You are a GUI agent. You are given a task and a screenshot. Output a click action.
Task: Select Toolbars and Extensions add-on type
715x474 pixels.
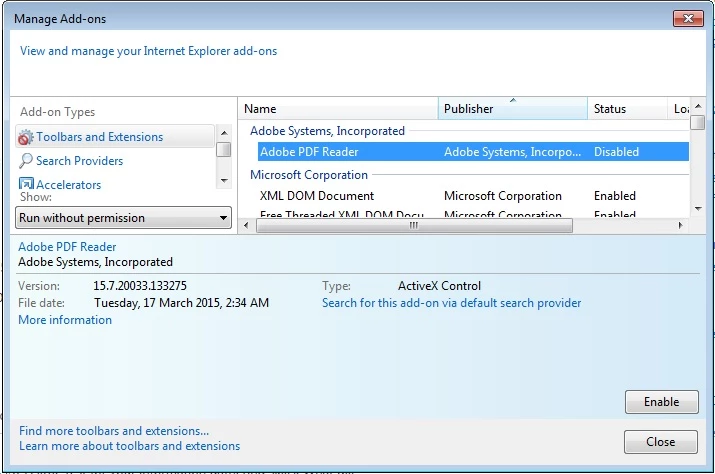click(115, 137)
